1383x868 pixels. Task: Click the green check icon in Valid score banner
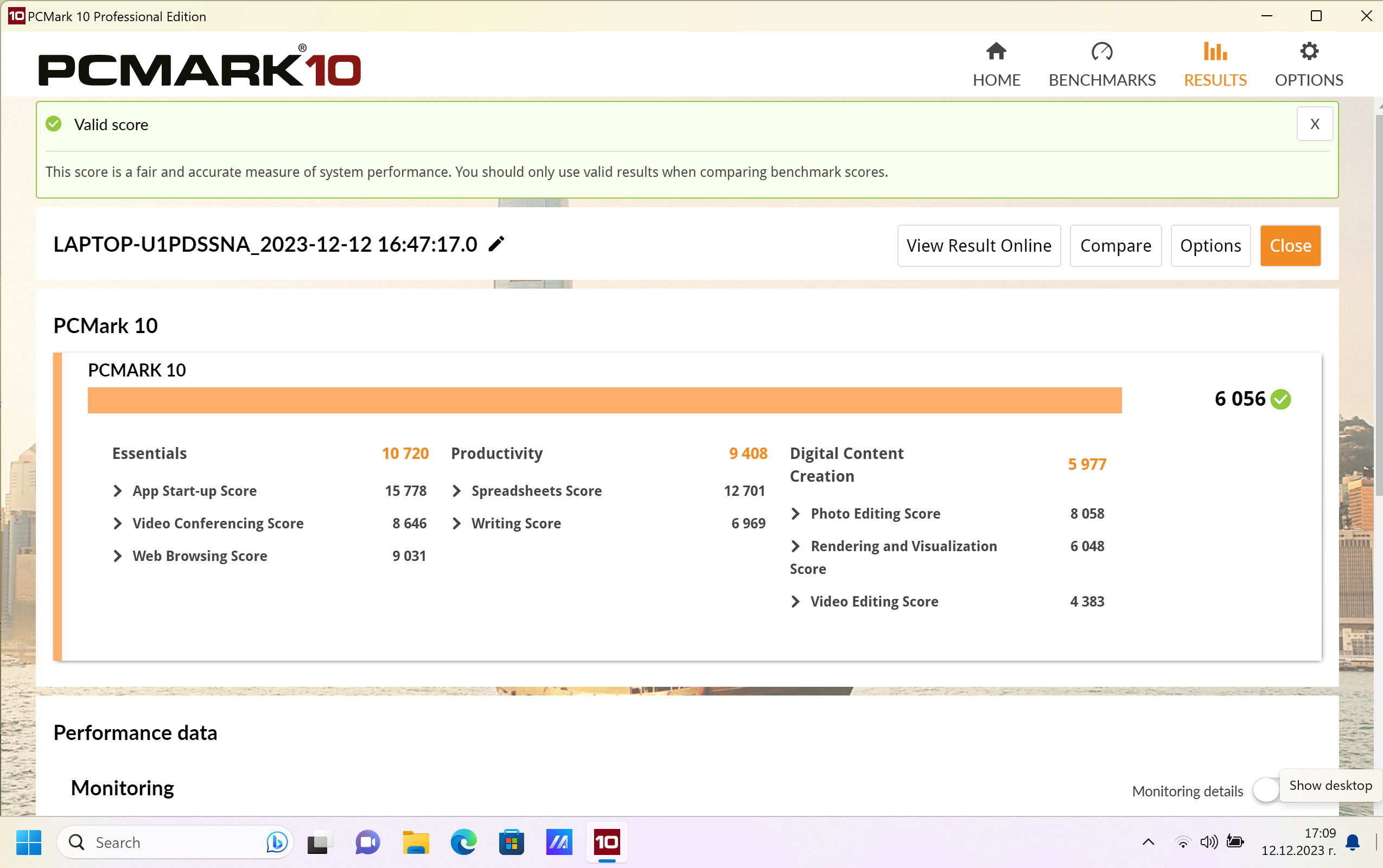(x=53, y=124)
